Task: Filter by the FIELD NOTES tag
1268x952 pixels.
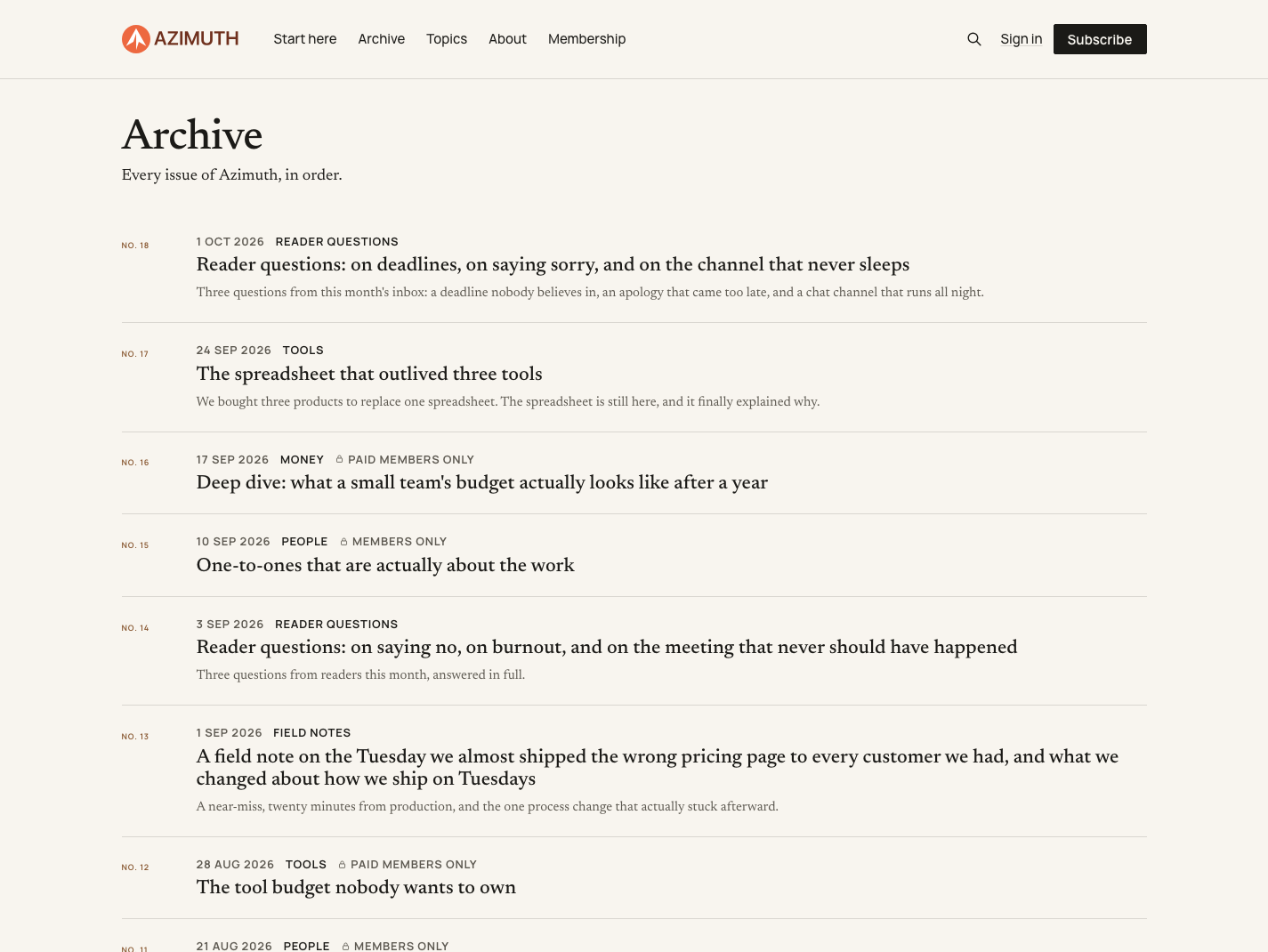Action: (312, 733)
